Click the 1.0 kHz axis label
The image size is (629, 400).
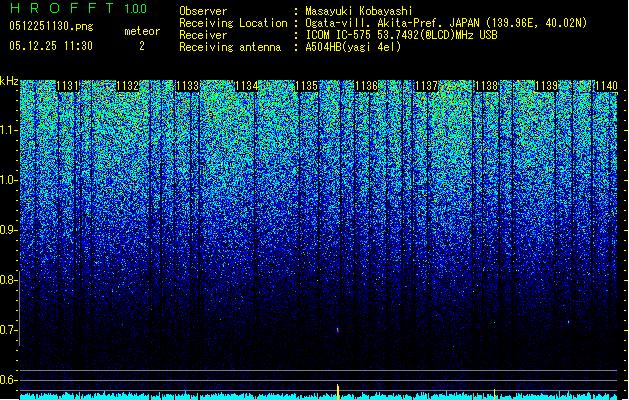click(x=8, y=180)
